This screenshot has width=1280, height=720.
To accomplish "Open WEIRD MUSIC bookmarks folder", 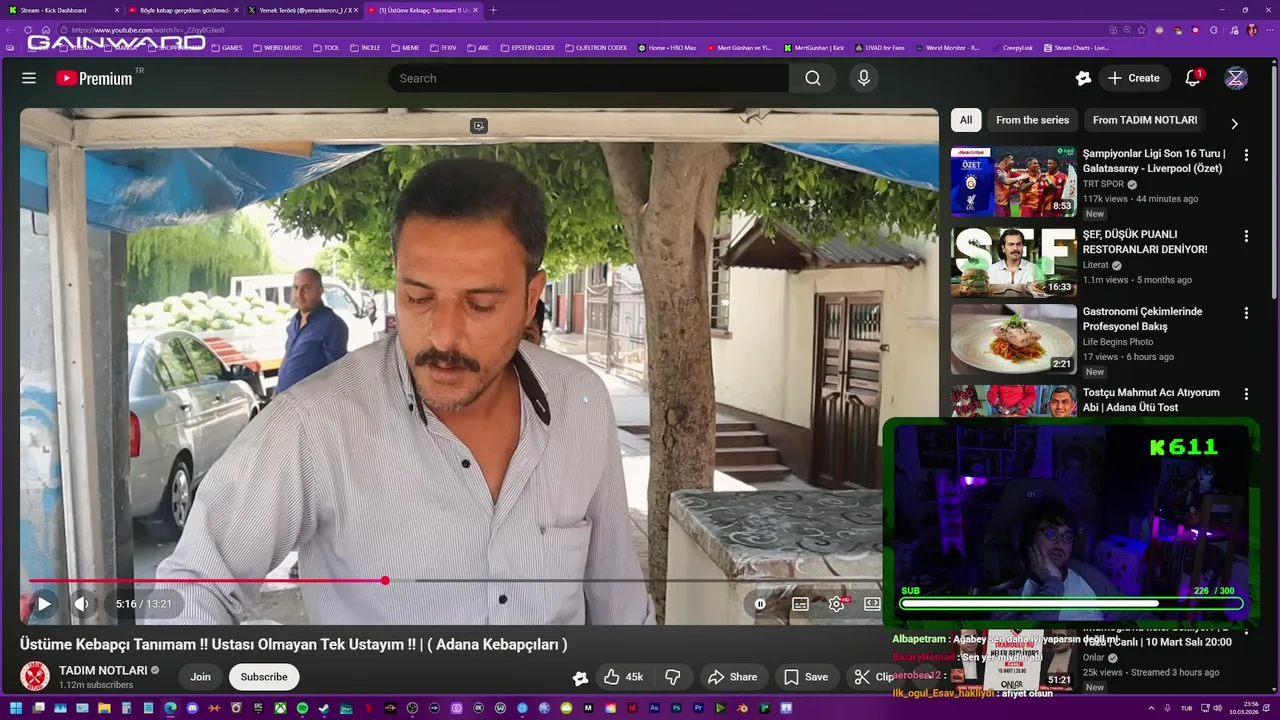I will tap(277, 48).
